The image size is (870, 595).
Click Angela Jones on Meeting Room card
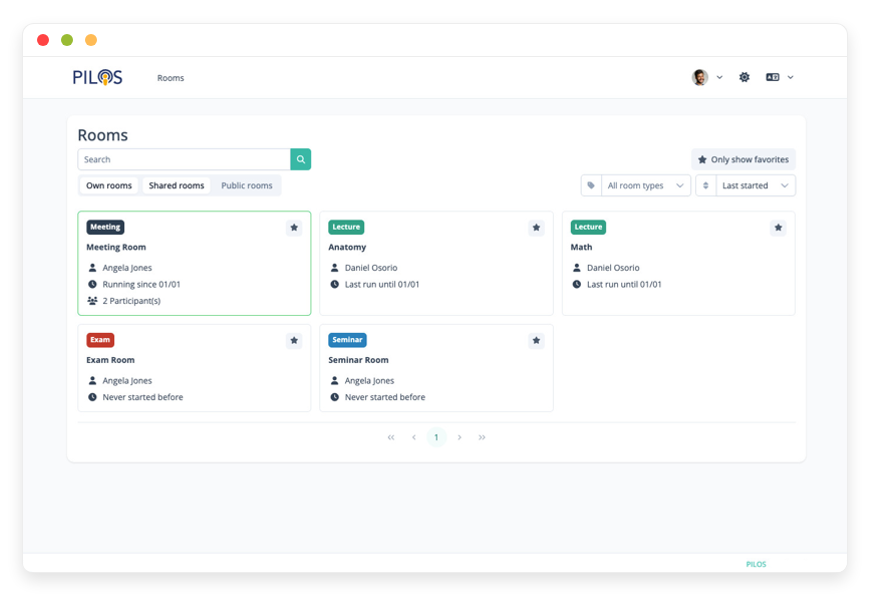[127, 268]
